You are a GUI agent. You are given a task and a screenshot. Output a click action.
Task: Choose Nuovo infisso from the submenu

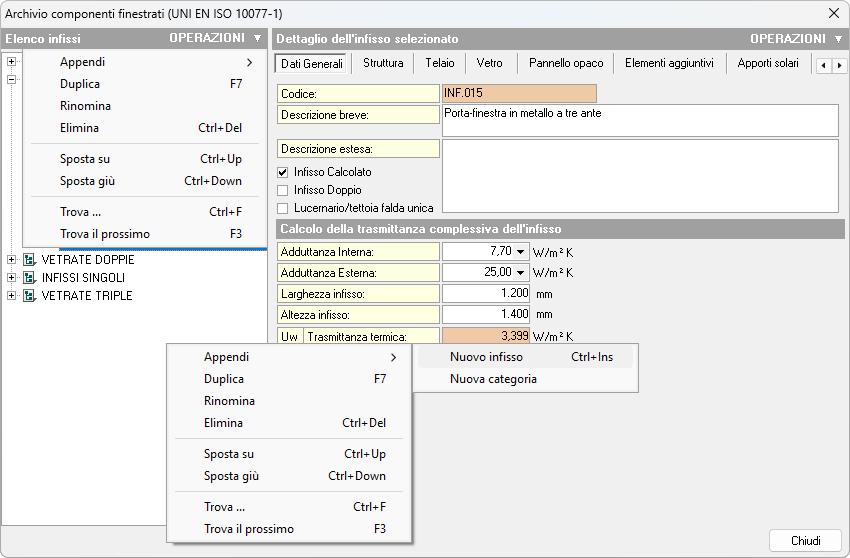point(486,357)
